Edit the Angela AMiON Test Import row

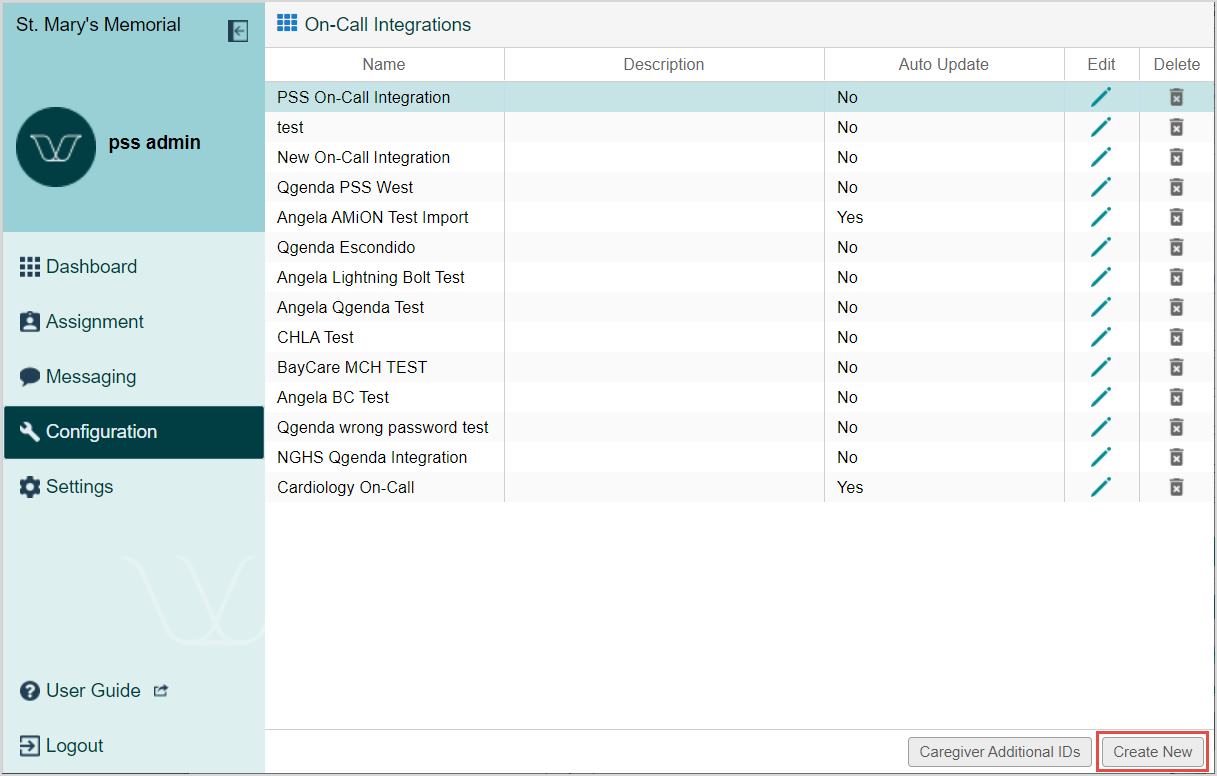pos(1101,217)
